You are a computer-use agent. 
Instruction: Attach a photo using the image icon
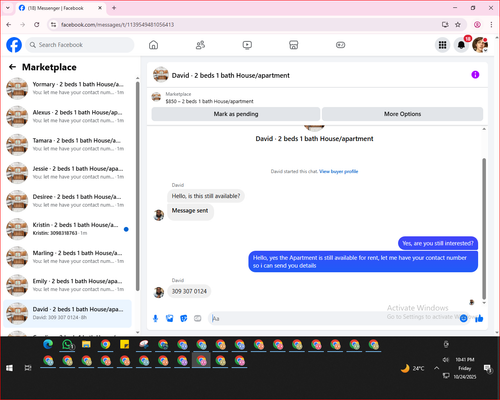[170, 319]
